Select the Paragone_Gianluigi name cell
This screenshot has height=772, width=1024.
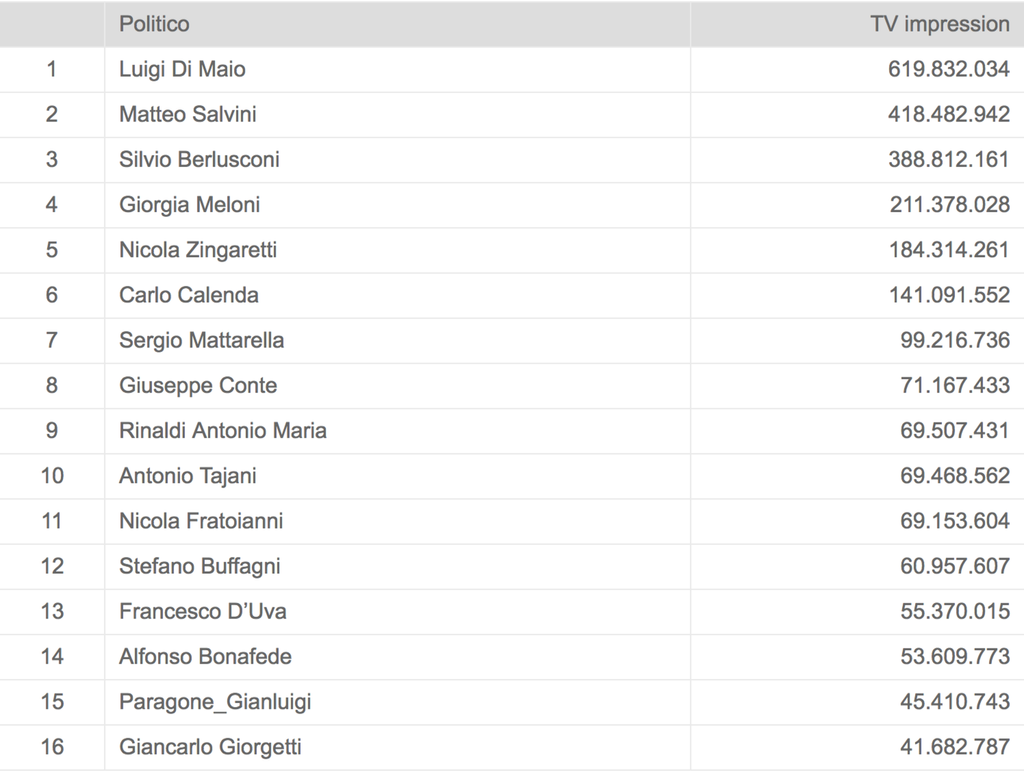coord(215,702)
